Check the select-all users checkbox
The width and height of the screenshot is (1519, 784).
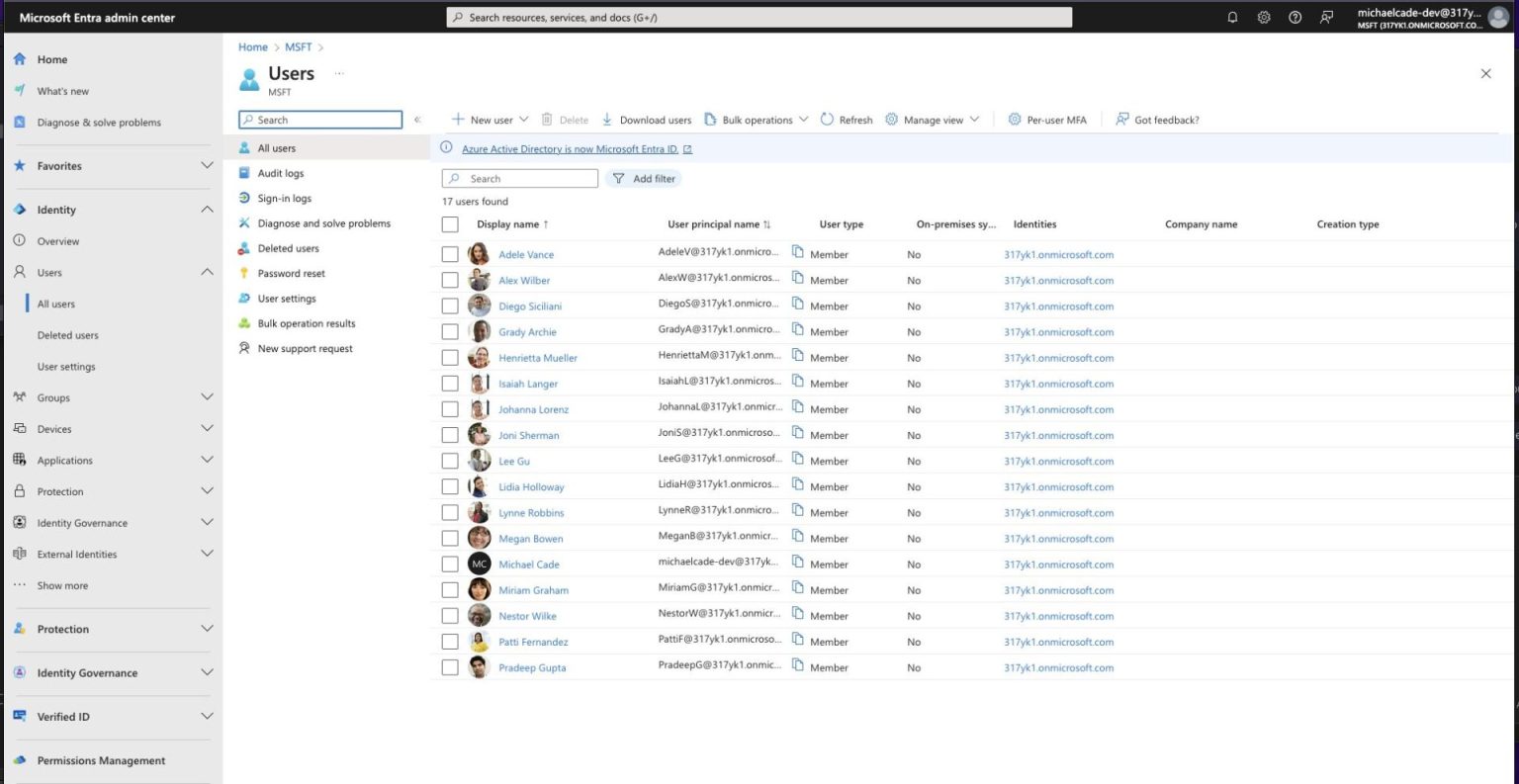point(450,223)
